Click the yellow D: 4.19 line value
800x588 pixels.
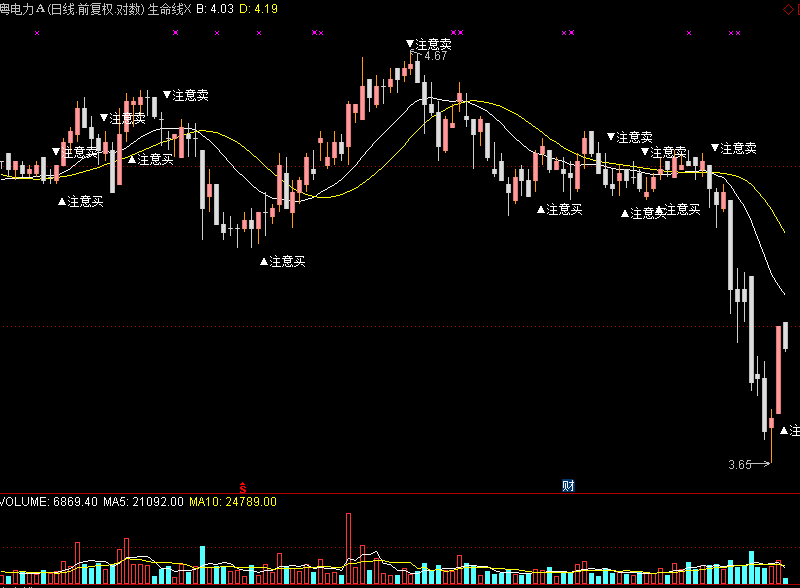(258, 9)
